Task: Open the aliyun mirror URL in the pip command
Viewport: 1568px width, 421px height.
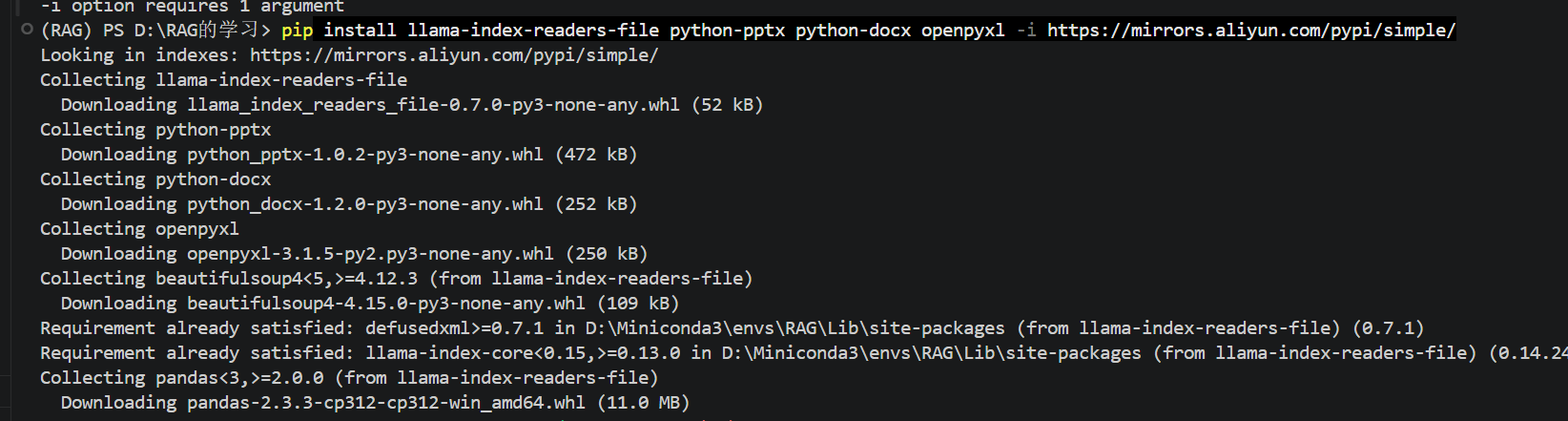Action: pos(1251,31)
